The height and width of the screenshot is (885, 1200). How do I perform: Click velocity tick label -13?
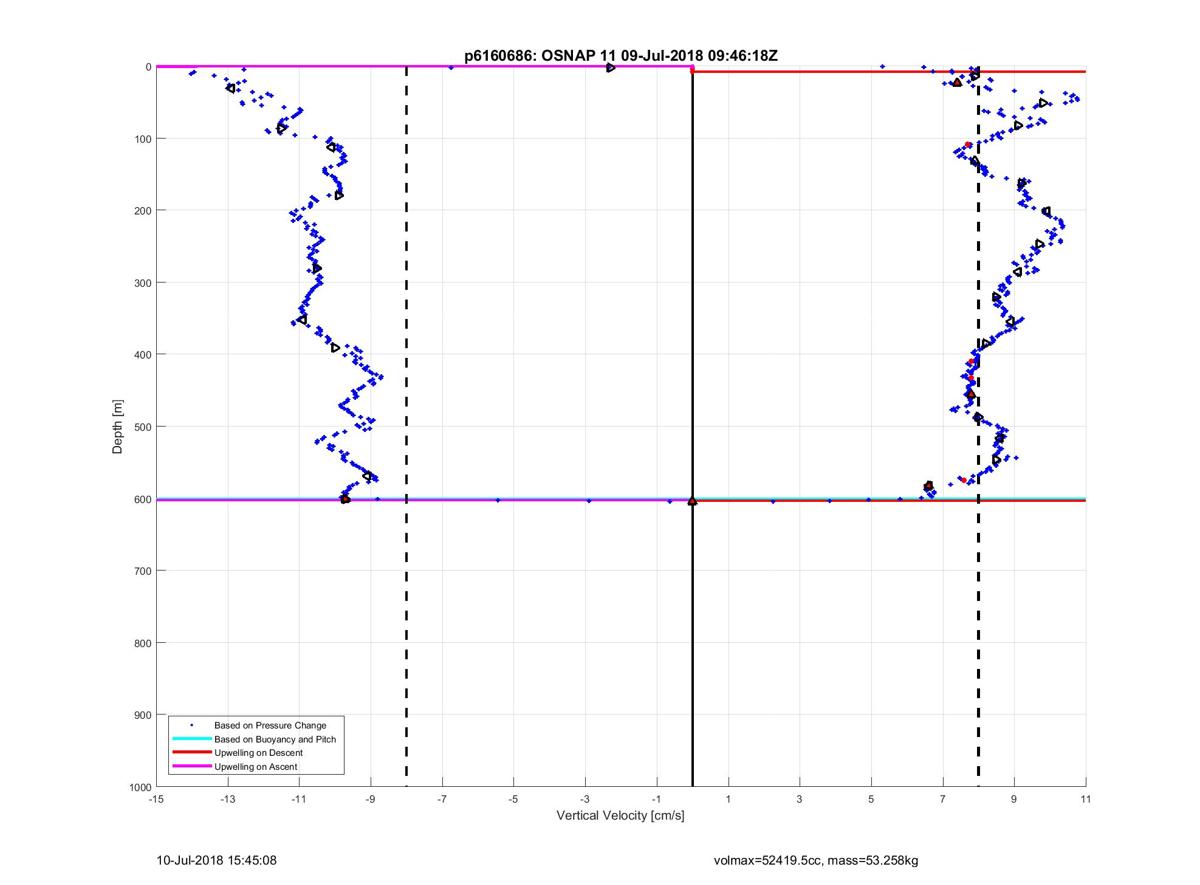click(227, 799)
